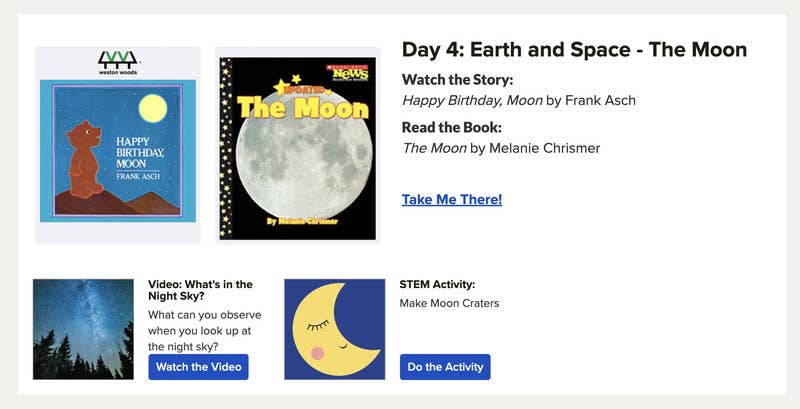
Task: Click the Weston Woods logo
Action: [117, 63]
